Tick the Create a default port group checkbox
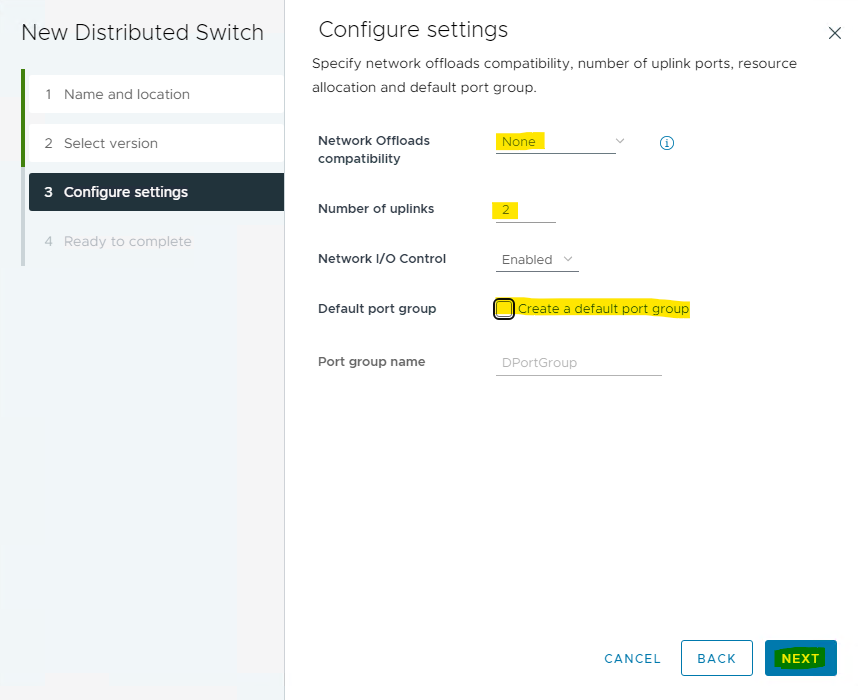This screenshot has width=858, height=700. click(504, 309)
